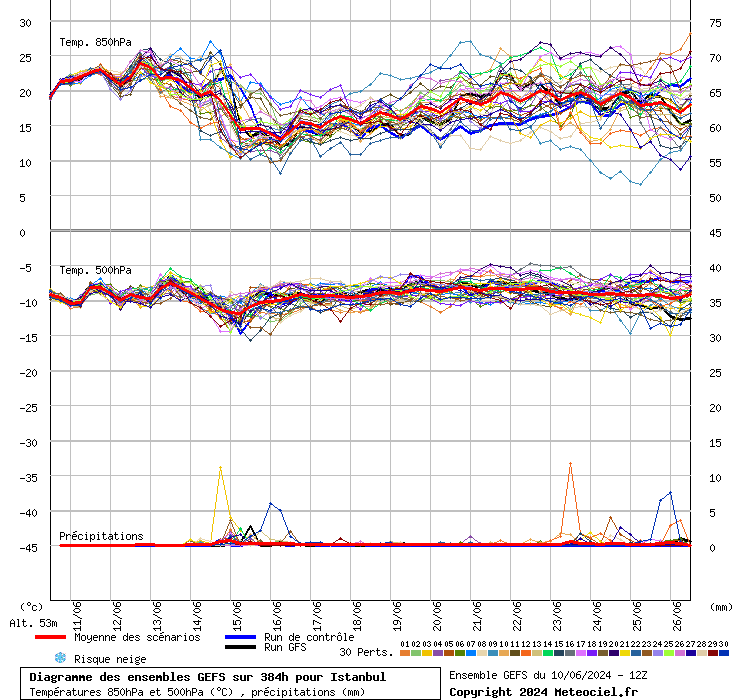
Task: Click the 'Run GFS' legend text
Action: tap(285, 647)
